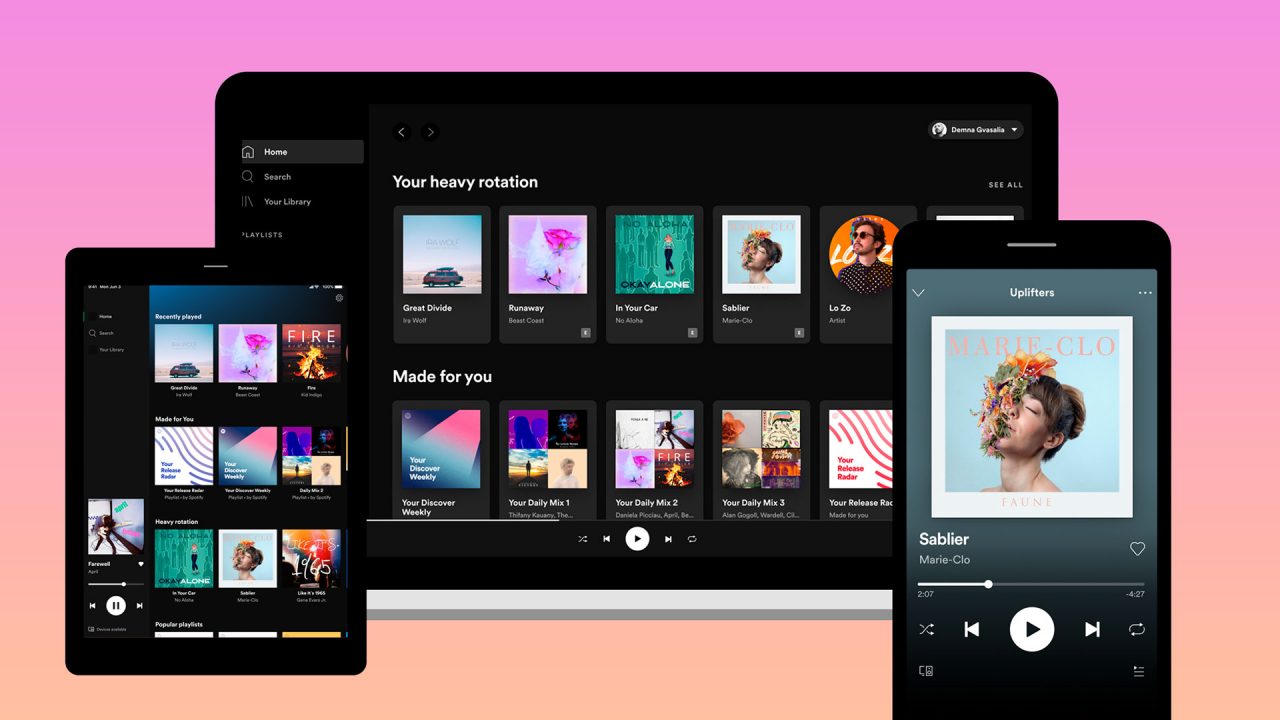Open Your Discover Weekly on the tablet
This screenshot has width=1280, height=720.
tap(247, 463)
